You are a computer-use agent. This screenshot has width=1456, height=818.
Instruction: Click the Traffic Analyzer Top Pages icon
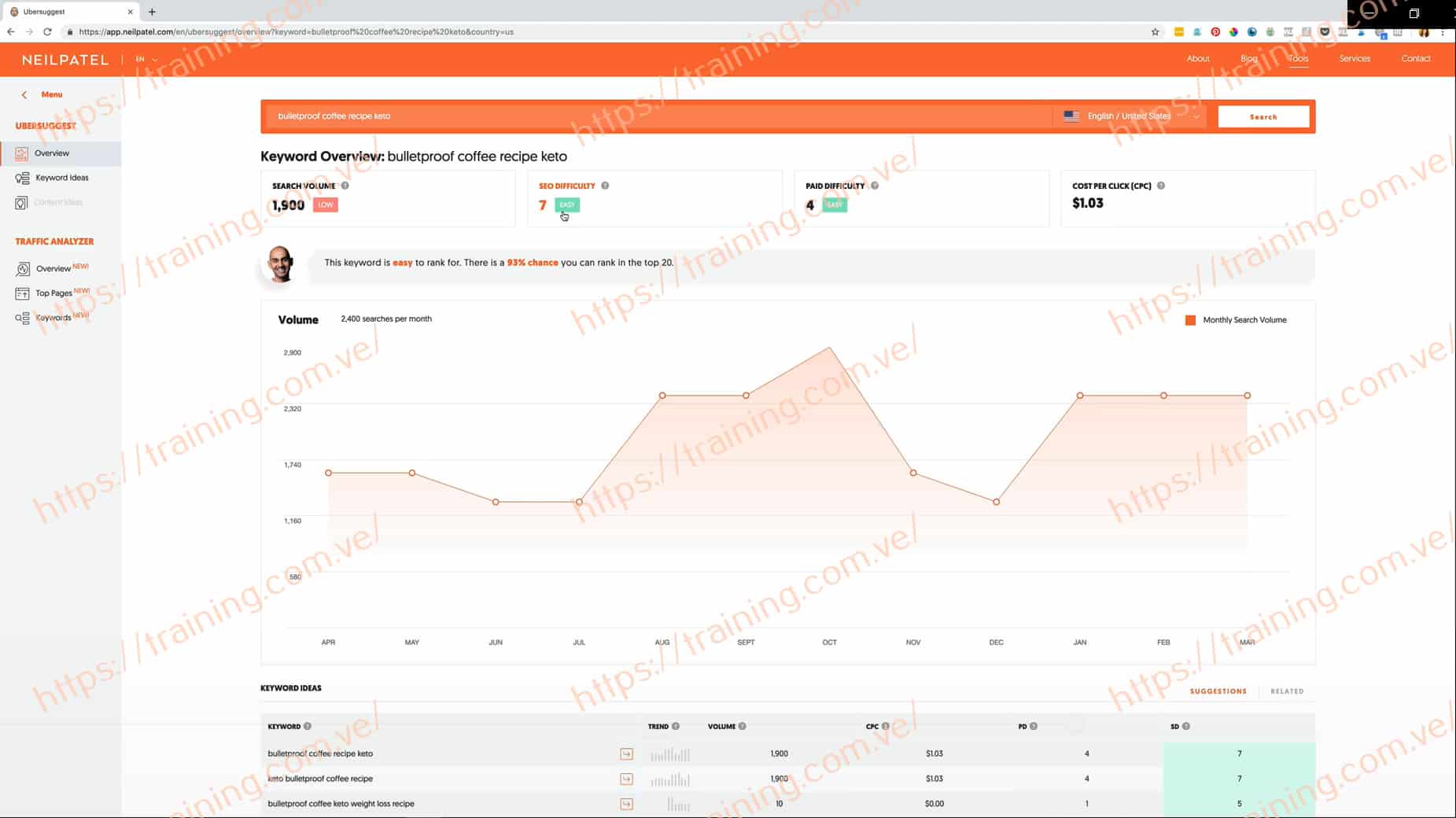pyautogui.click(x=22, y=293)
